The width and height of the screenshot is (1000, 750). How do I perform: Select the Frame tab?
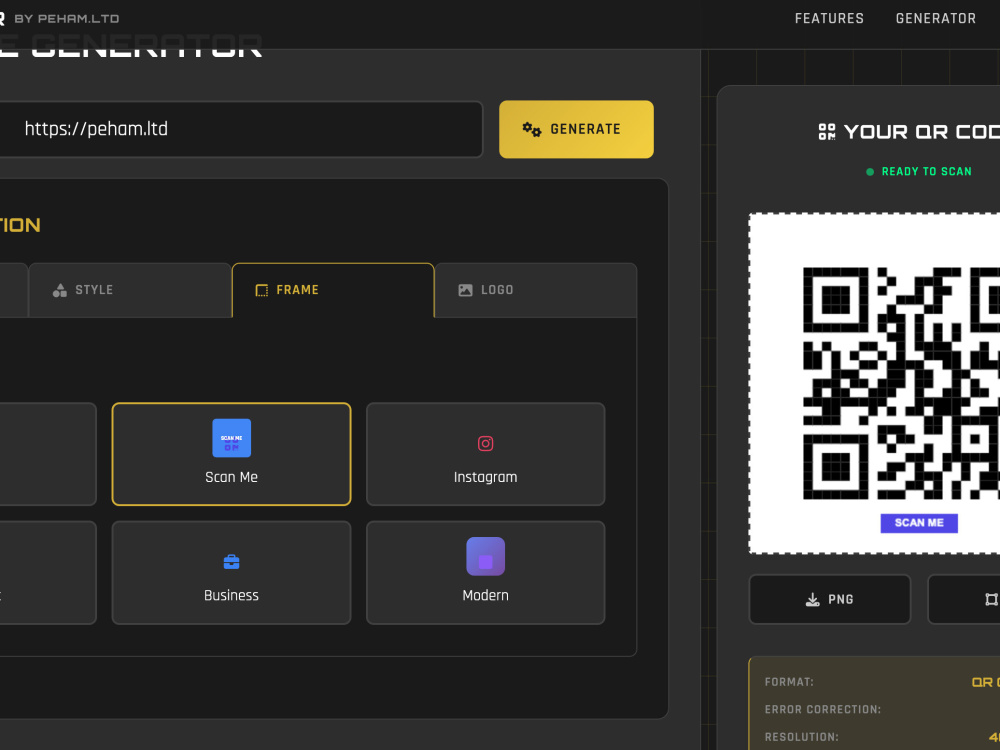point(333,290)
